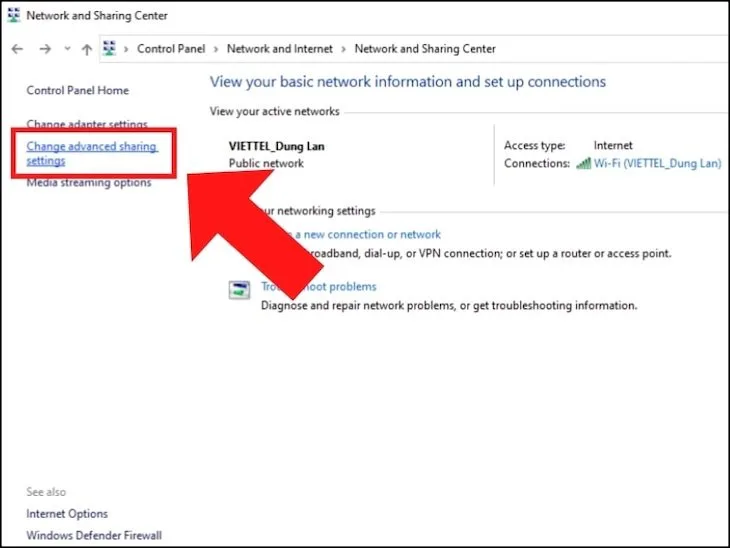This screenshot has height=548, width=730.
Task: Expand the chevron after Control Panel breadcrumb
Action: [x=216, y=49]
